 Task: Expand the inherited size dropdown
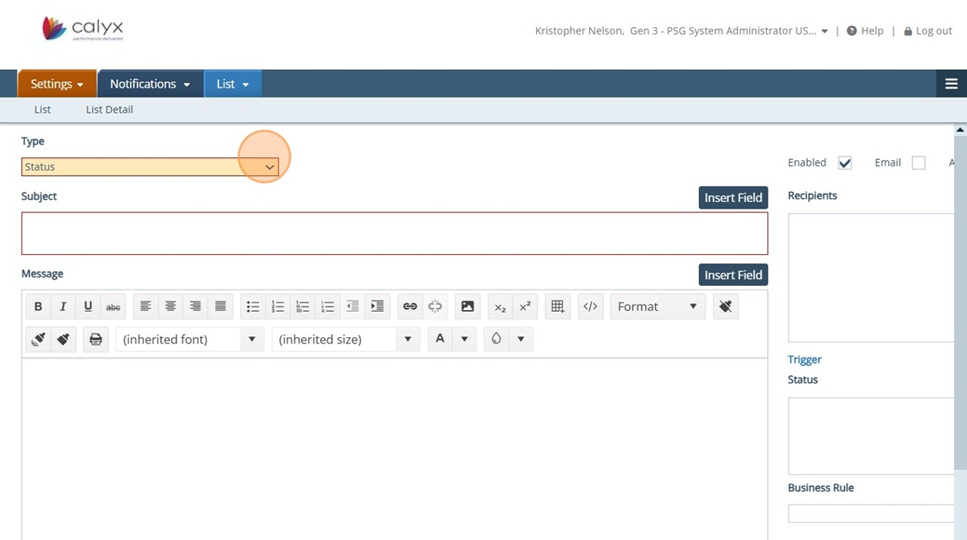(x=345, y=340)
